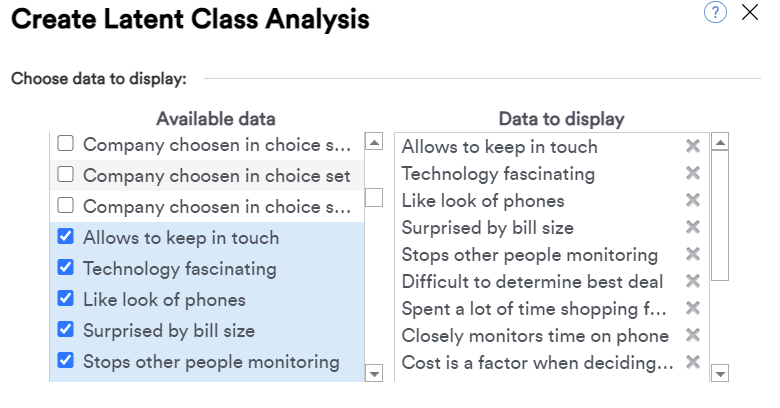Uncheck the 'Technology fascinating' checkbox
Screen dimensions: 780x408
tap(66, 267)
